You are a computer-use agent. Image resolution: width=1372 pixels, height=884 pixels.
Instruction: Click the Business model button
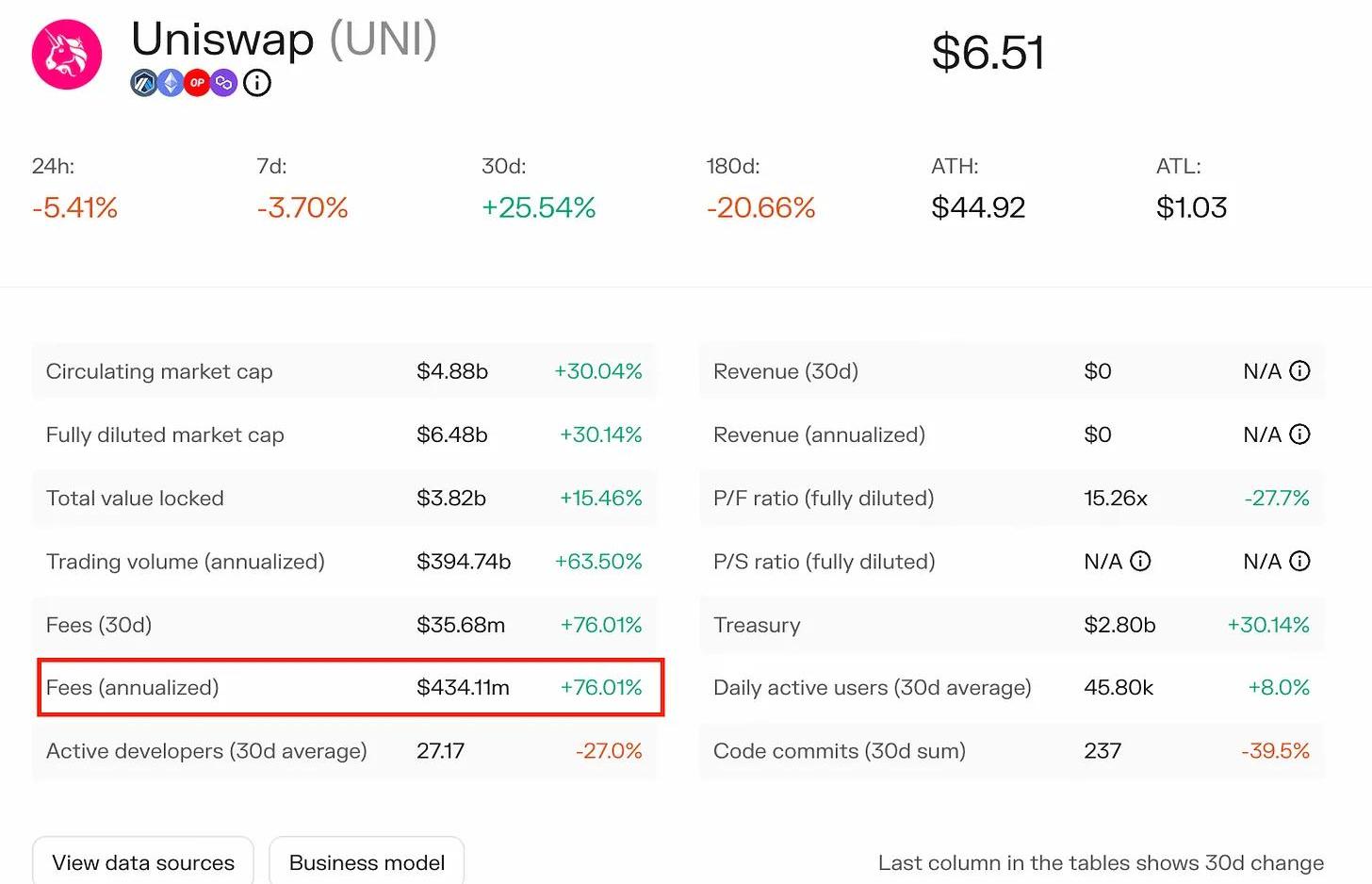click(x=367, y=861)
